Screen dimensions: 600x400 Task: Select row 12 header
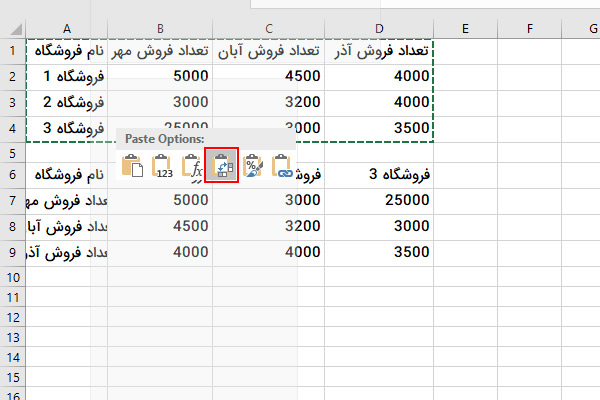point(13,317)
